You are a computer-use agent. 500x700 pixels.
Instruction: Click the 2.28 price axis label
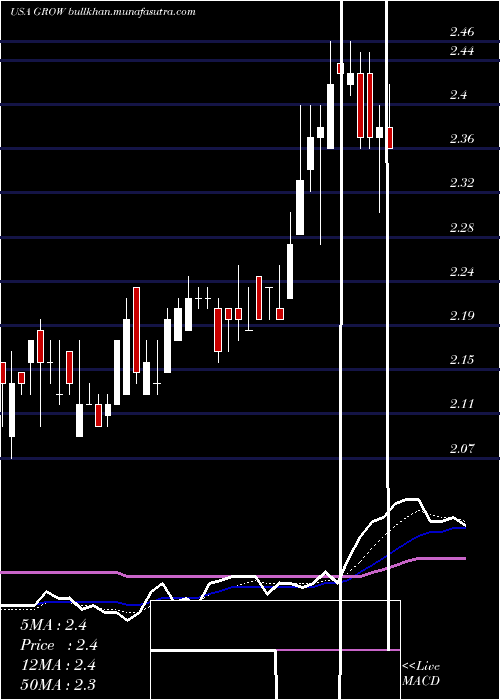pos(462,228)
